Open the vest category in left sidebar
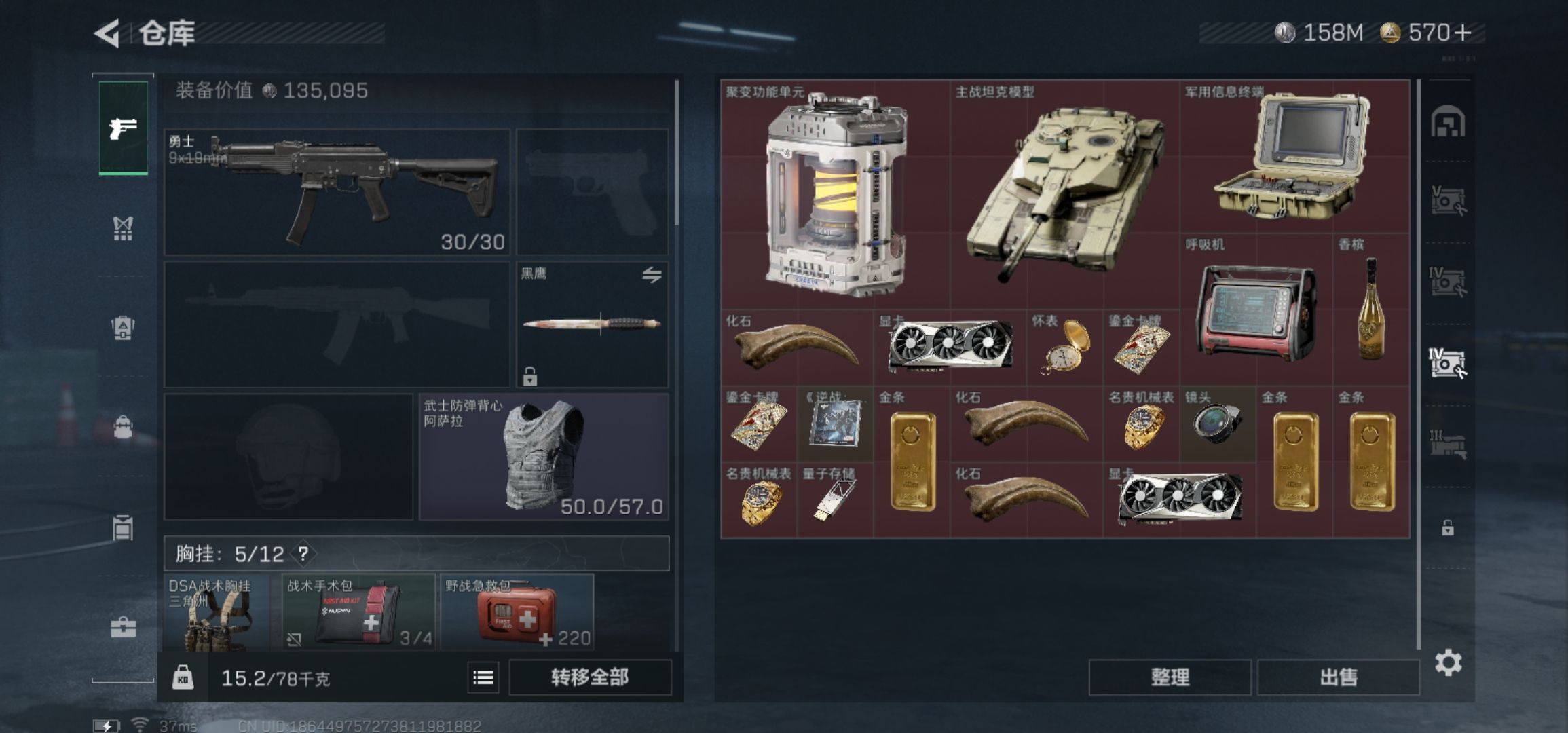This screenshot has height=733, width=1568. coord(123,229)
